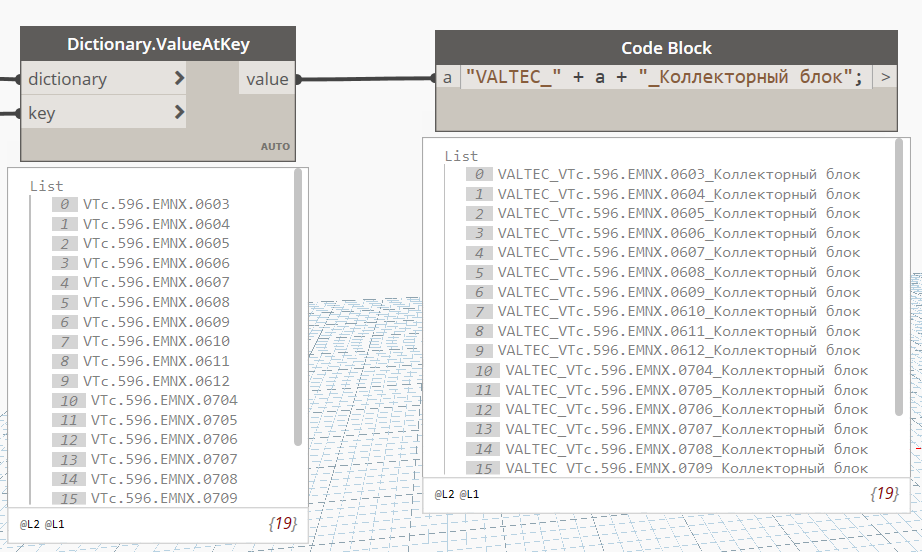
Task: Select item VTc.596.EMNX.0603 in left list
Action: (156, 204)
